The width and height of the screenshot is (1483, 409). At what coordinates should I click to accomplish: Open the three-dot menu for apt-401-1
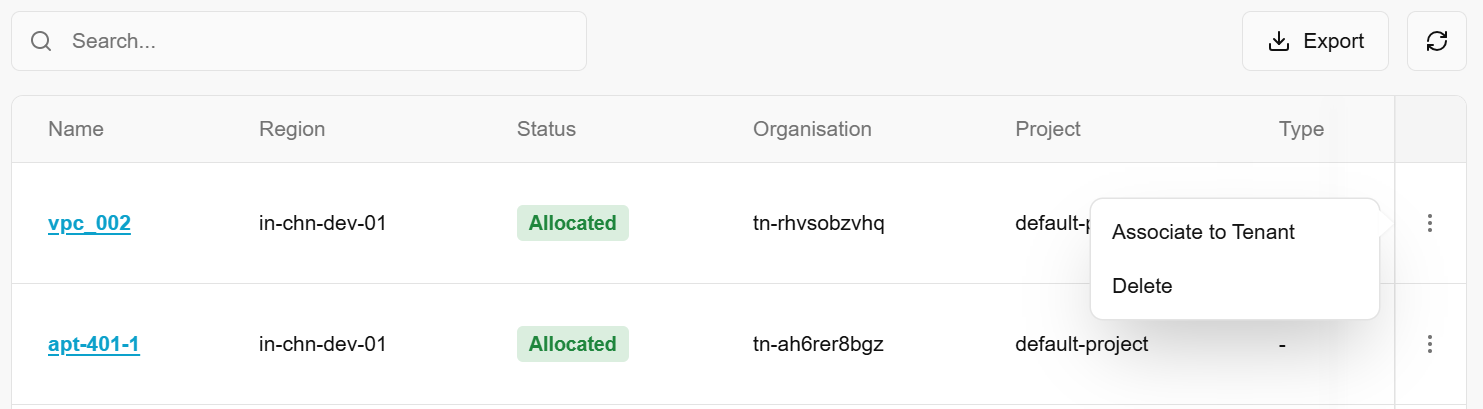[1430, 344]
